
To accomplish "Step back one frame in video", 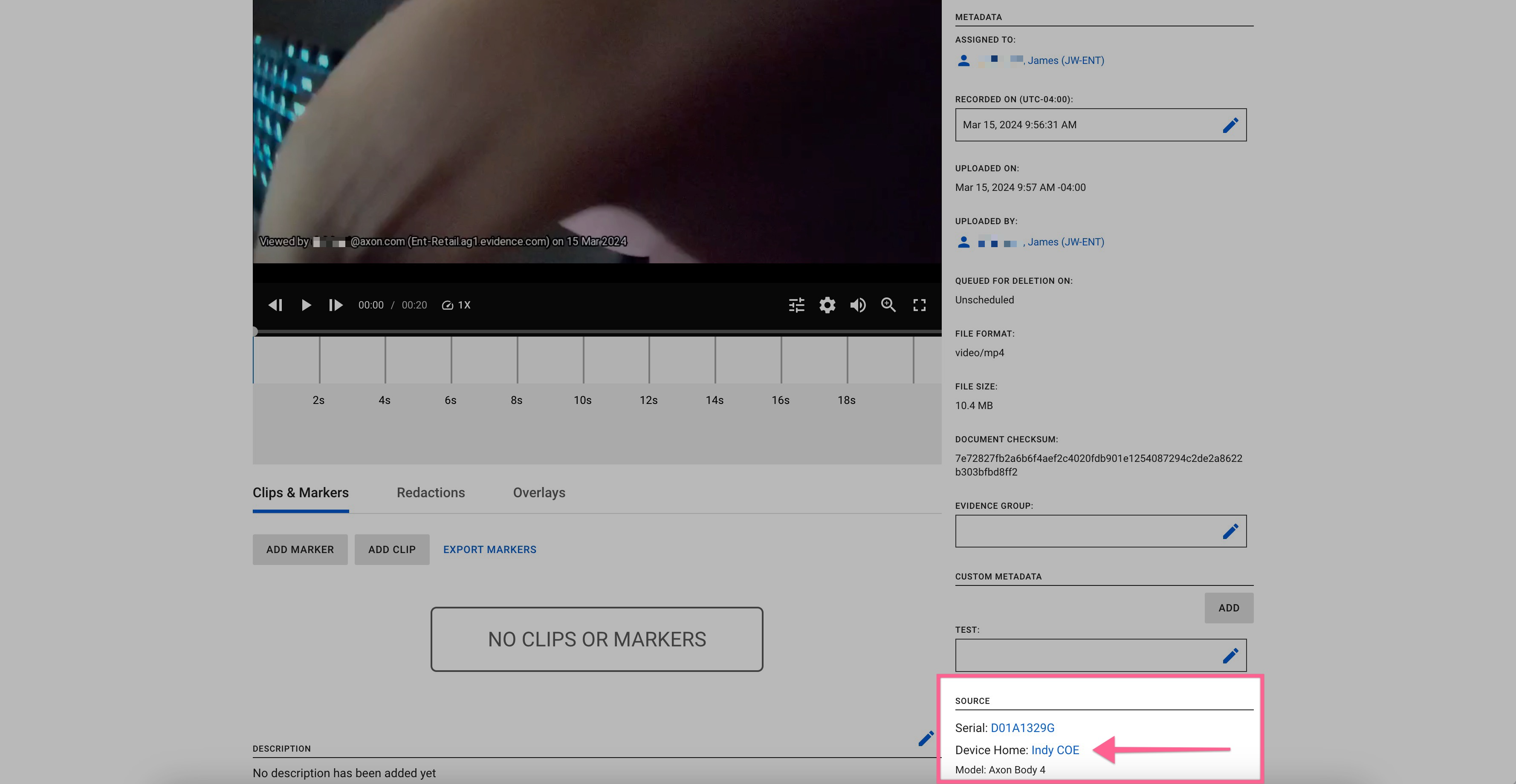I will 275,305.
